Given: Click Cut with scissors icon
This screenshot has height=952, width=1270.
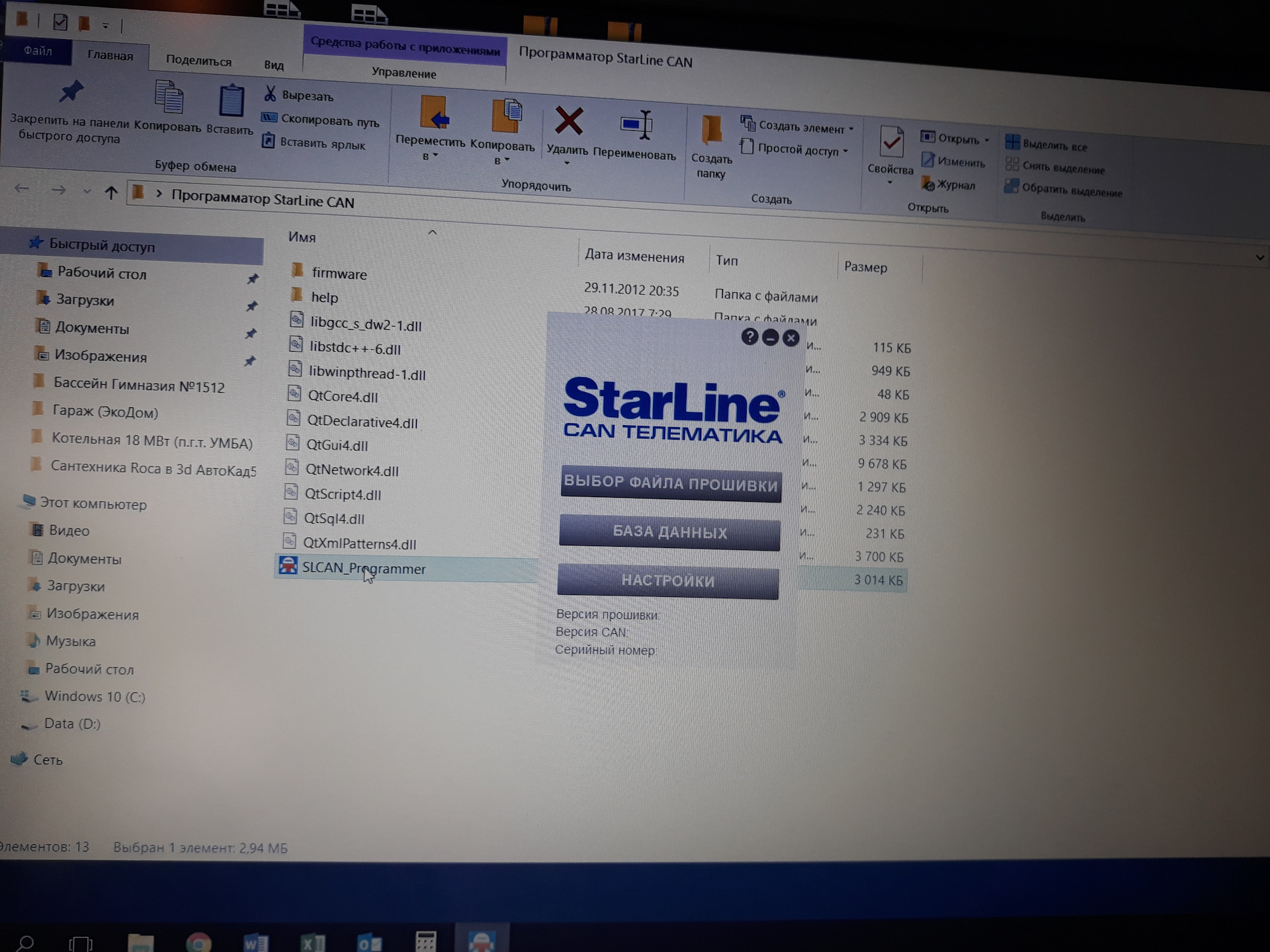Looking at the screenshot, I should click(x=298, y=95).
